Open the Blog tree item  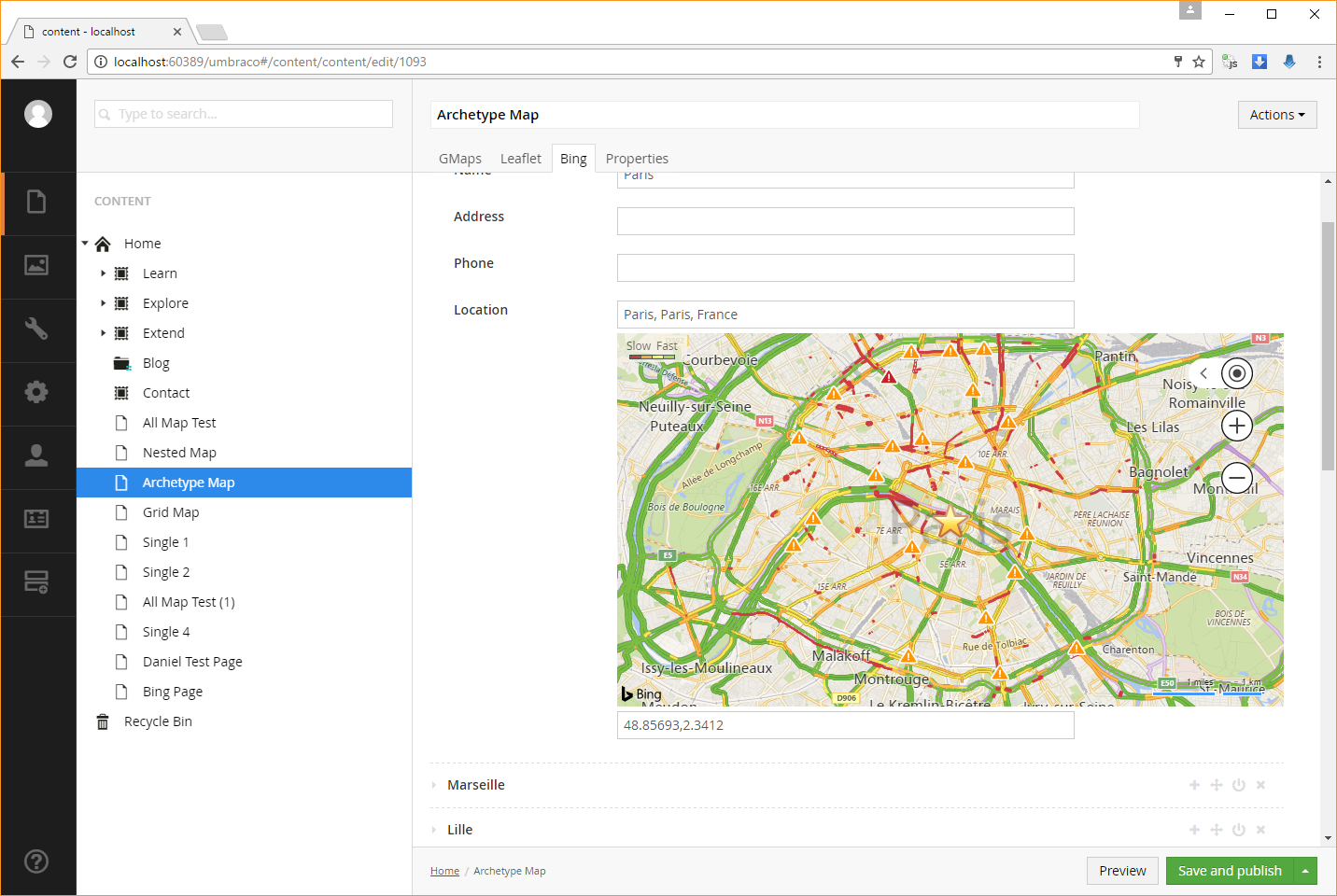click(156, 363)
